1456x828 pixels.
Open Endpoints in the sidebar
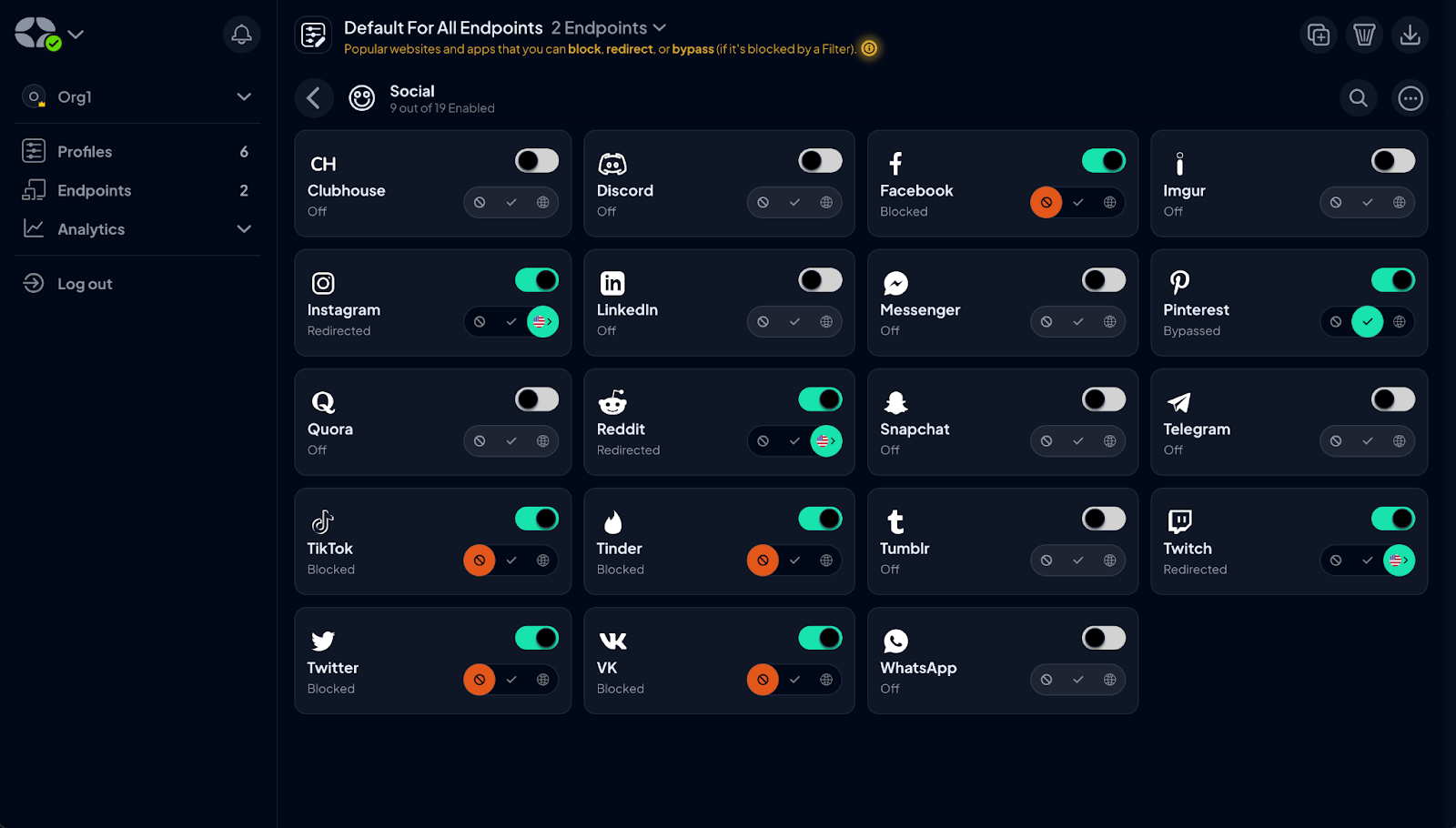click(136, 190)
